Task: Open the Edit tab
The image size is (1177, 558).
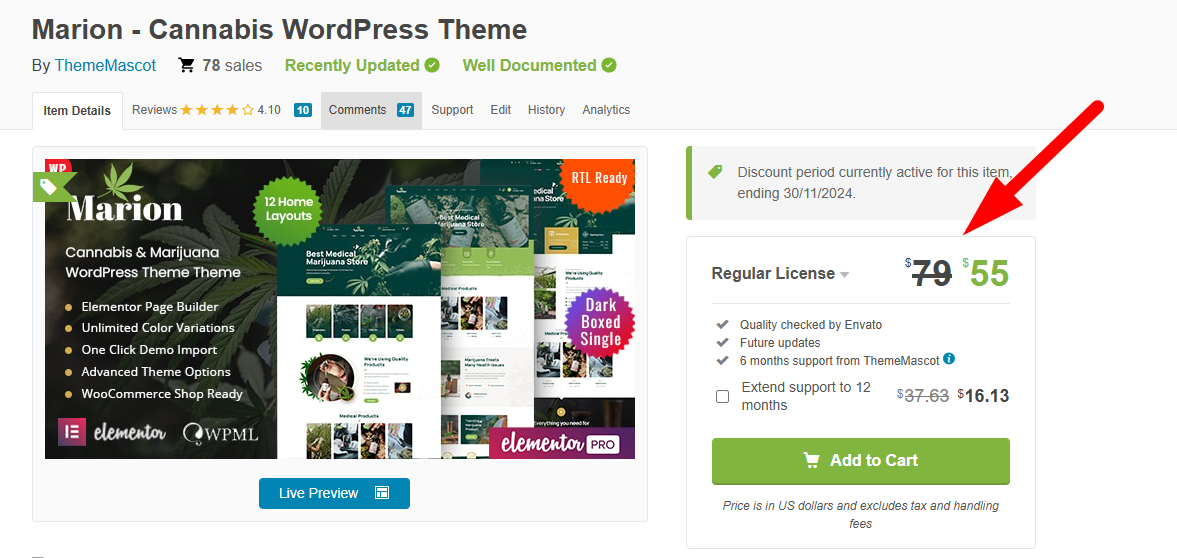Action: point(501,110)
